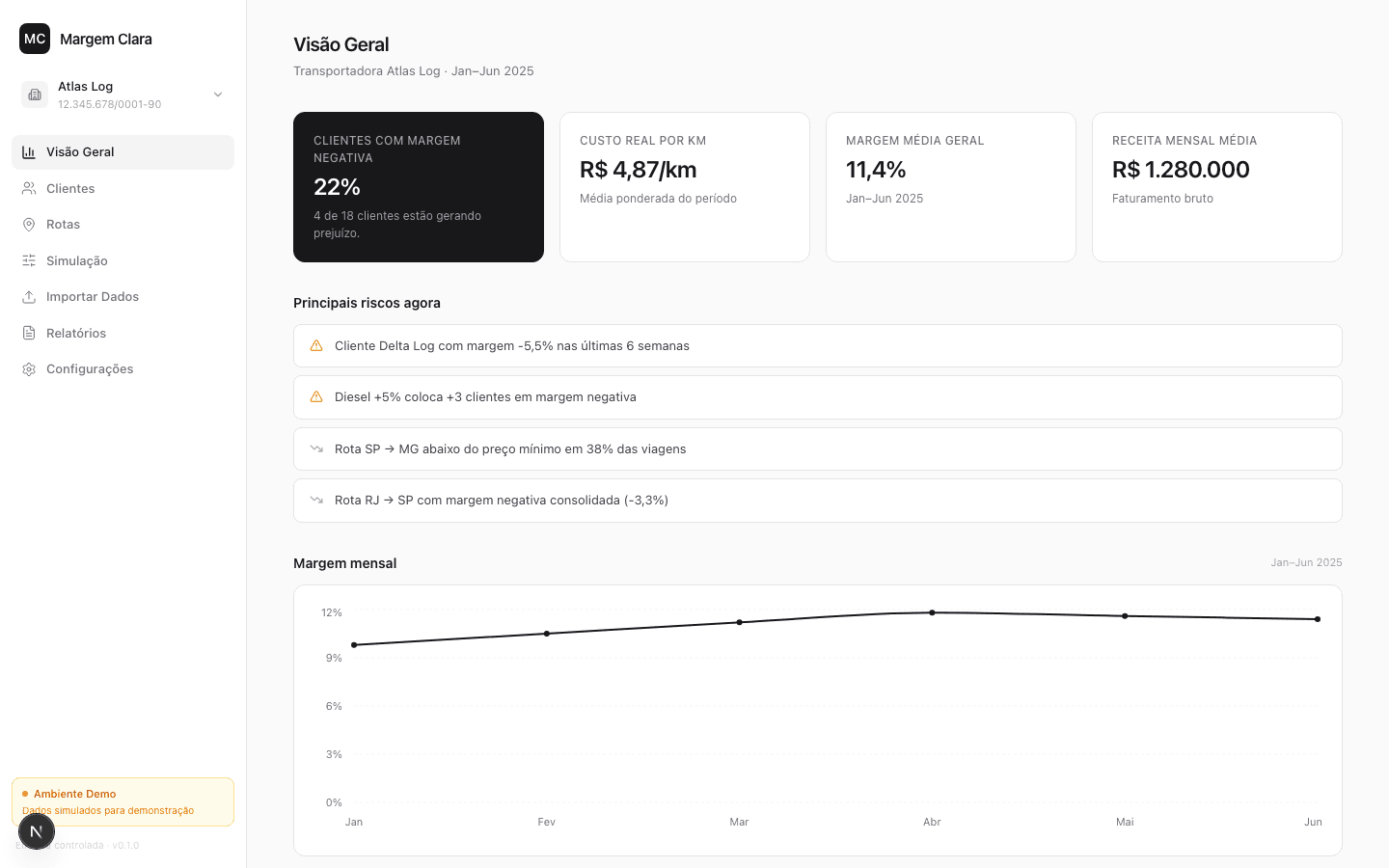Expand the Atlas Log company chevron
The image size is (1389, 868).
pos(218,95)
